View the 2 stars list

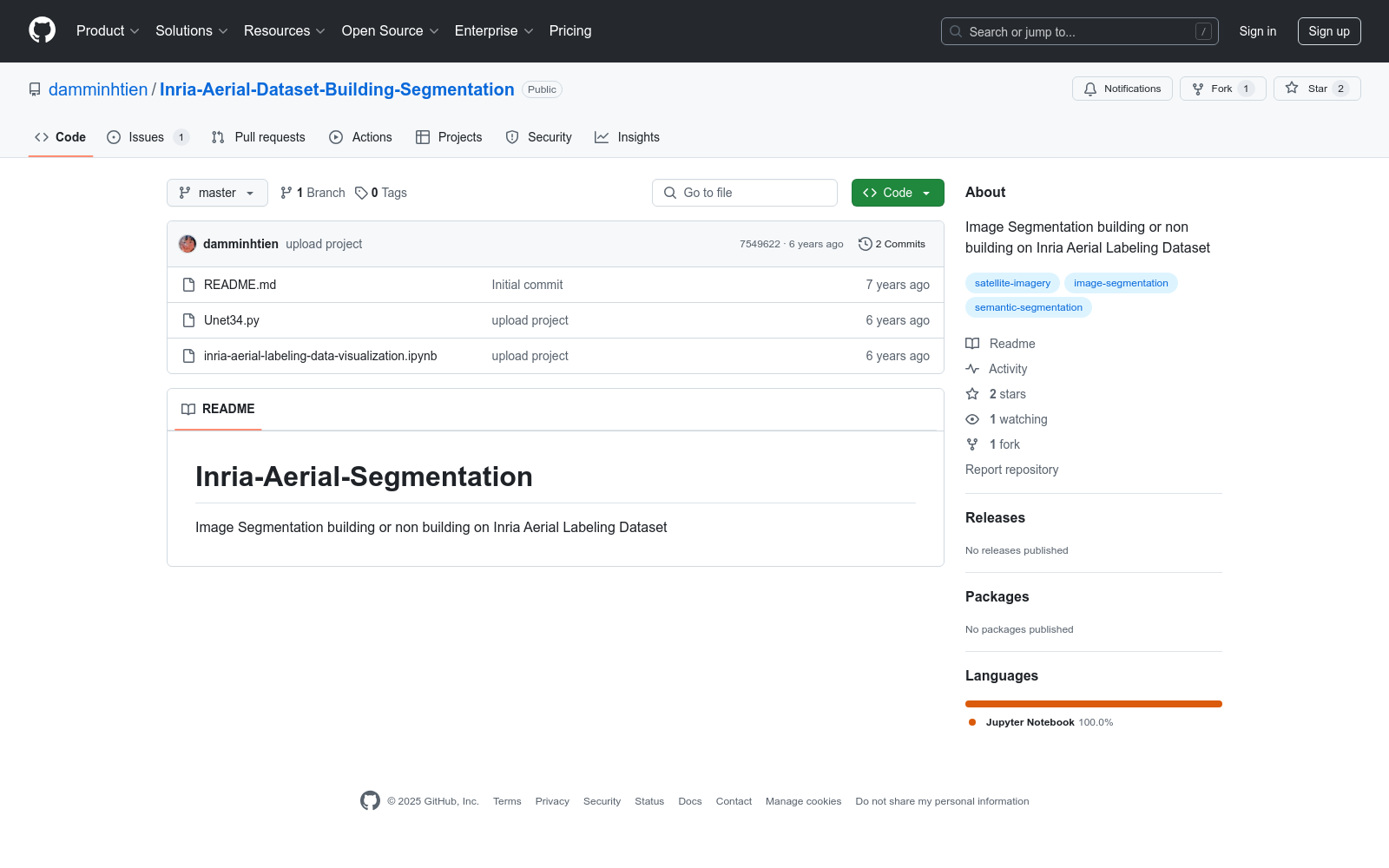point(996,394)
